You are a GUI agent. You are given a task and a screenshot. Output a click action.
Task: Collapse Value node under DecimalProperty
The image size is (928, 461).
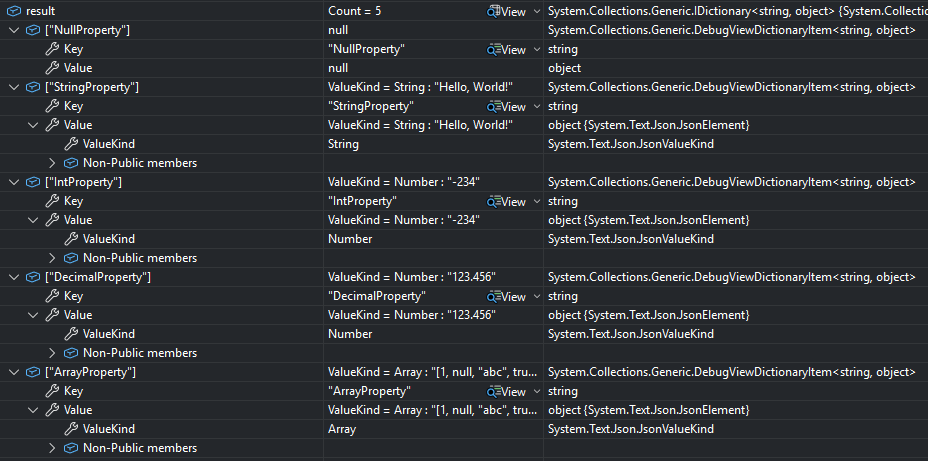tap(33, 315)
